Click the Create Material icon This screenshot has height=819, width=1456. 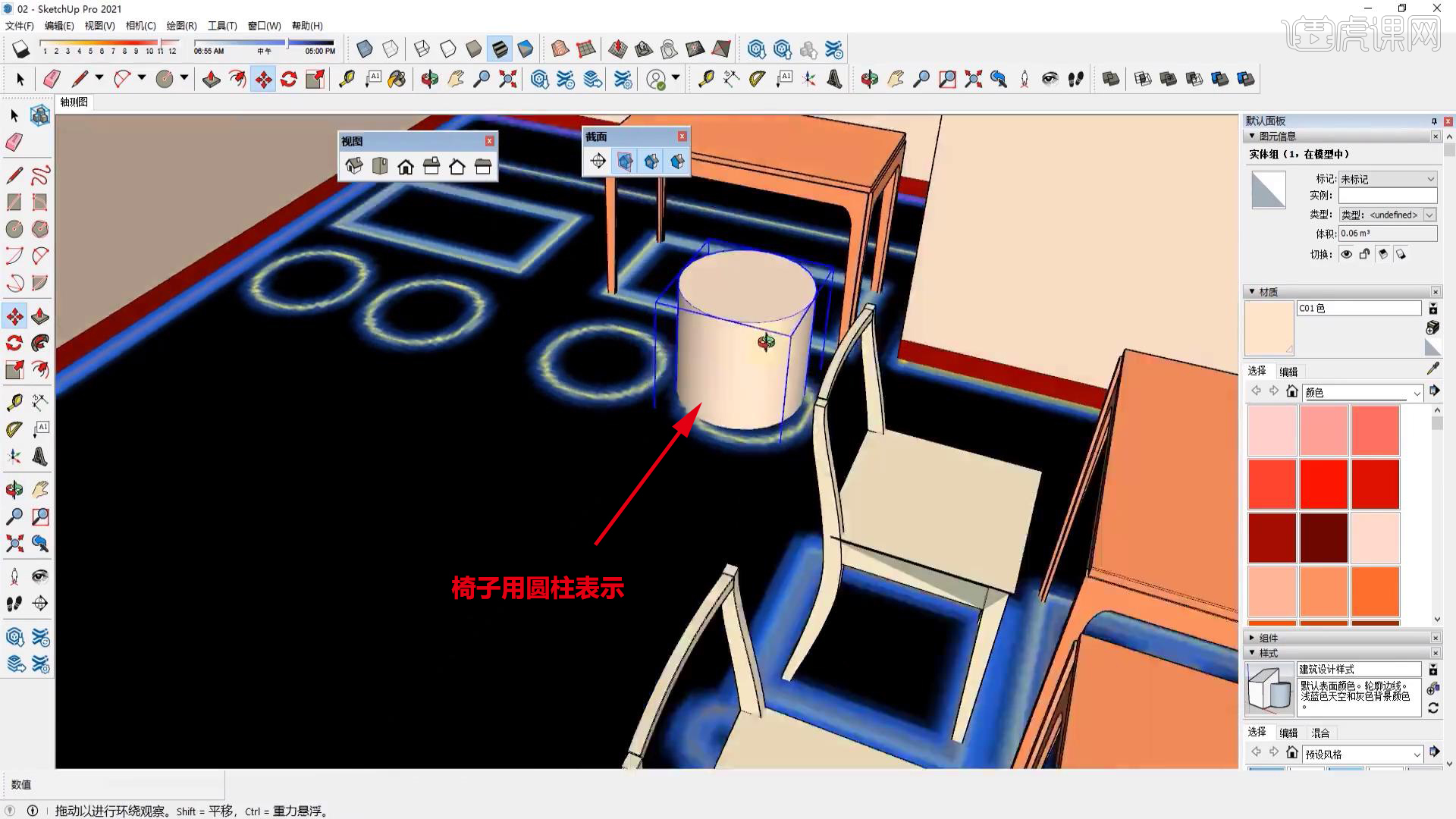(1432, 328)
